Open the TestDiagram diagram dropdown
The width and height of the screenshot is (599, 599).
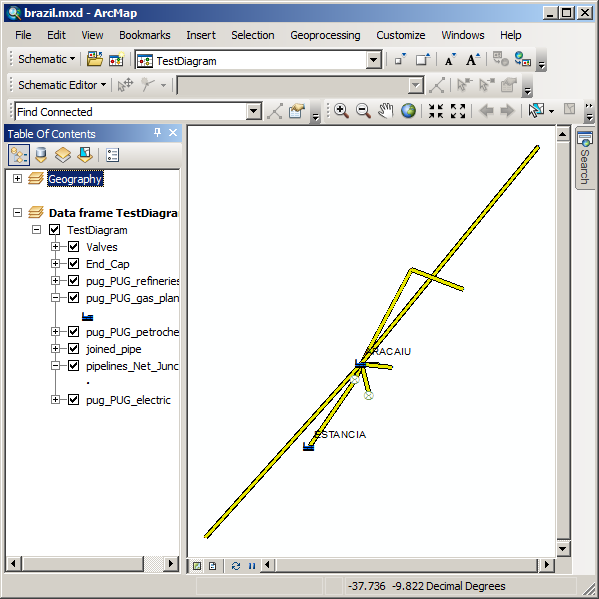374,60
